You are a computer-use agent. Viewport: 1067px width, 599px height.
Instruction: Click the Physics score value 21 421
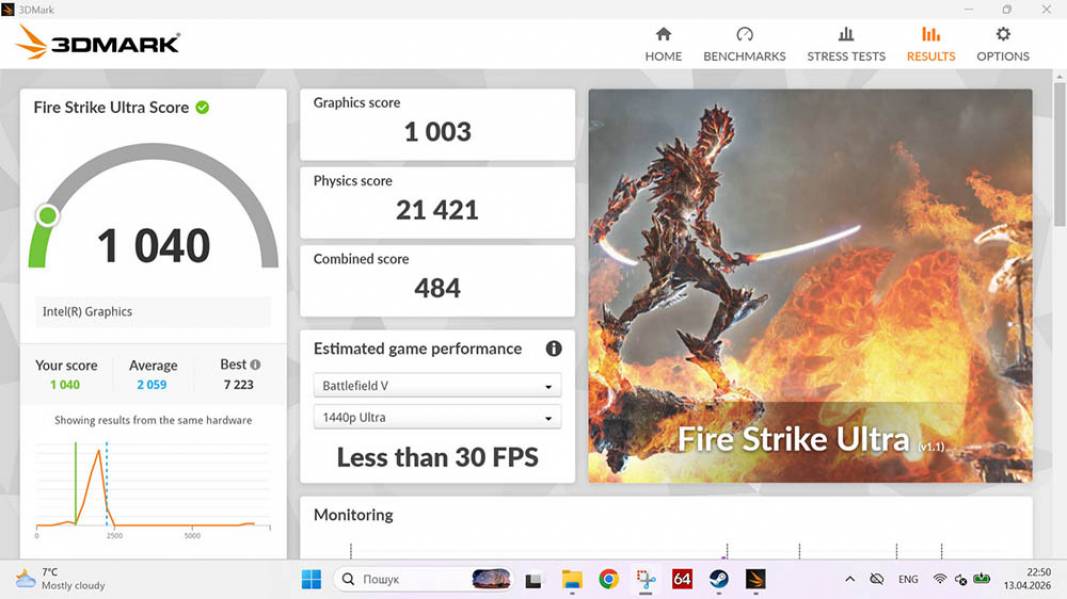[437, 210]
